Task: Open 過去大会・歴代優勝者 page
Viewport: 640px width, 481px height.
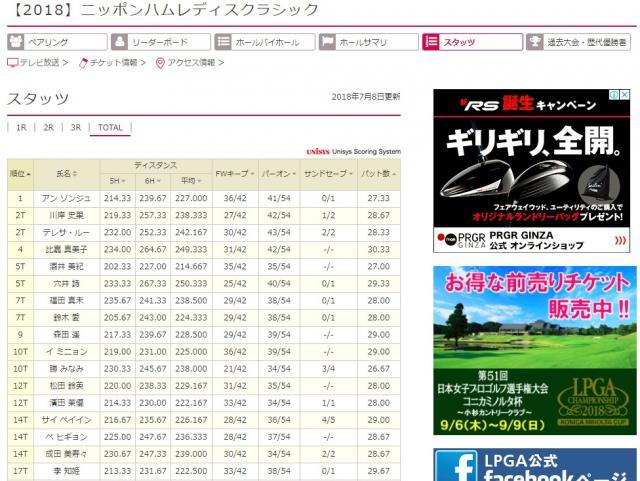Action: click(578, 42)
